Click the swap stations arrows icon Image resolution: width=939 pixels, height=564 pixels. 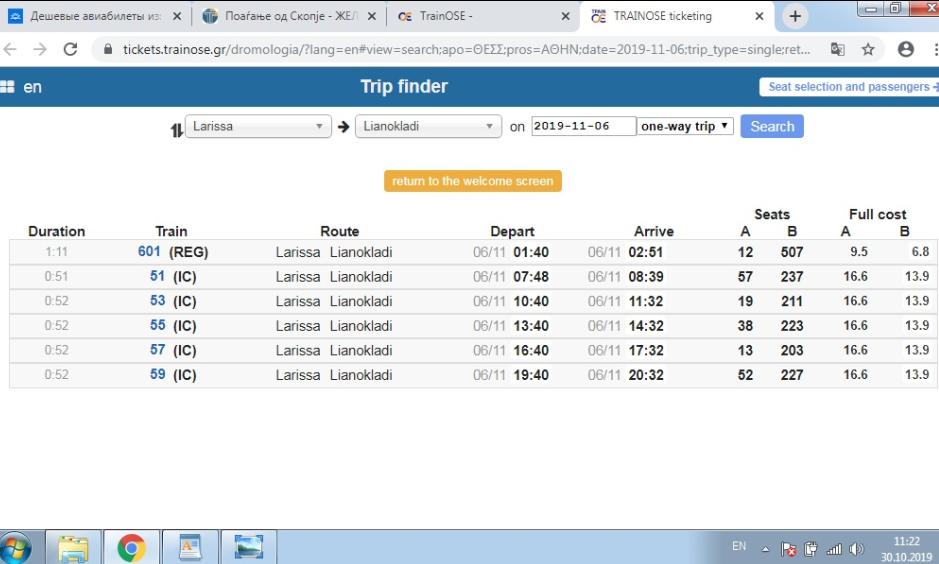tap(177, 128)
